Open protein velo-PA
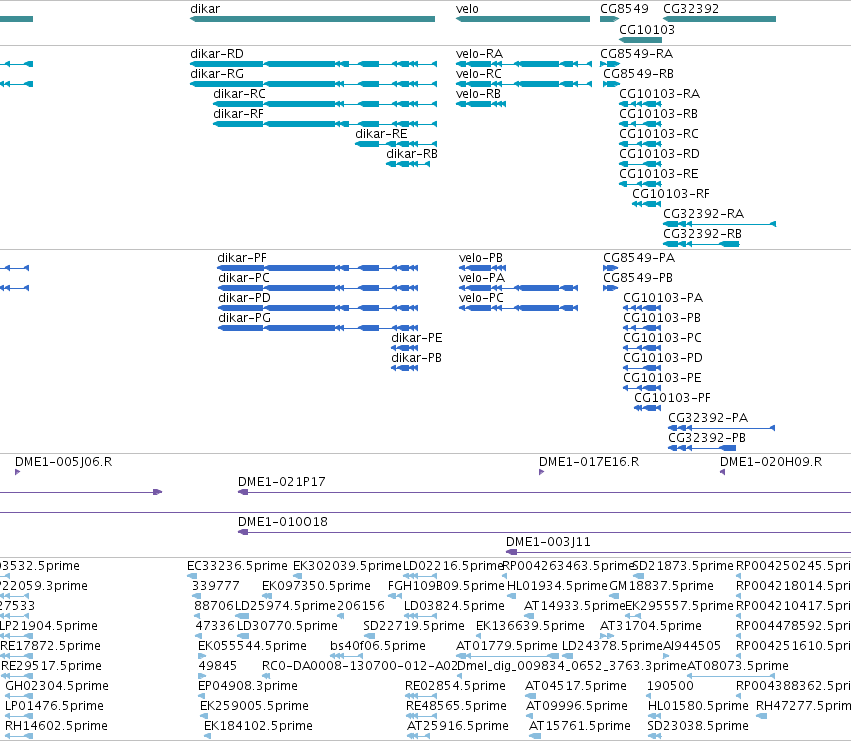 tap(482, 278)
